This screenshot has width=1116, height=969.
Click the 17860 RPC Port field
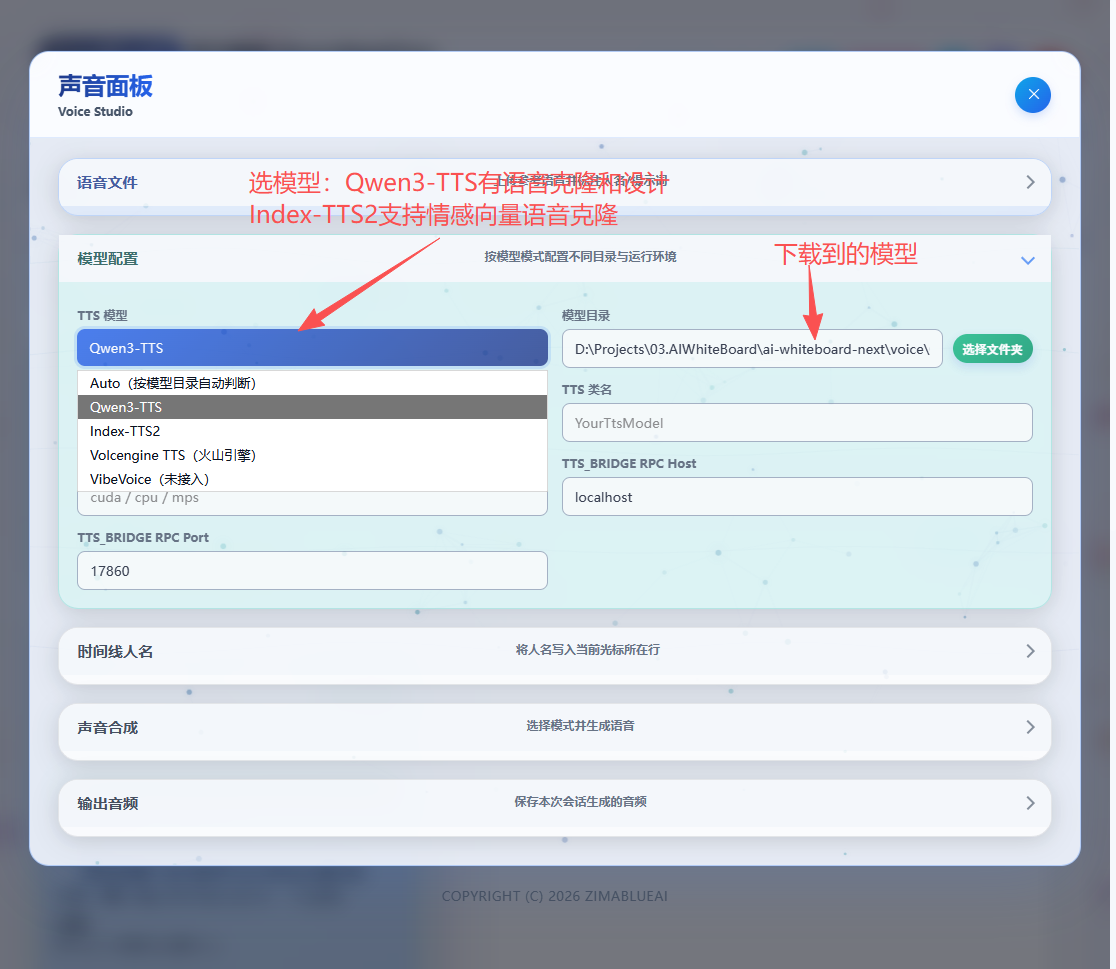pos(312,570)
